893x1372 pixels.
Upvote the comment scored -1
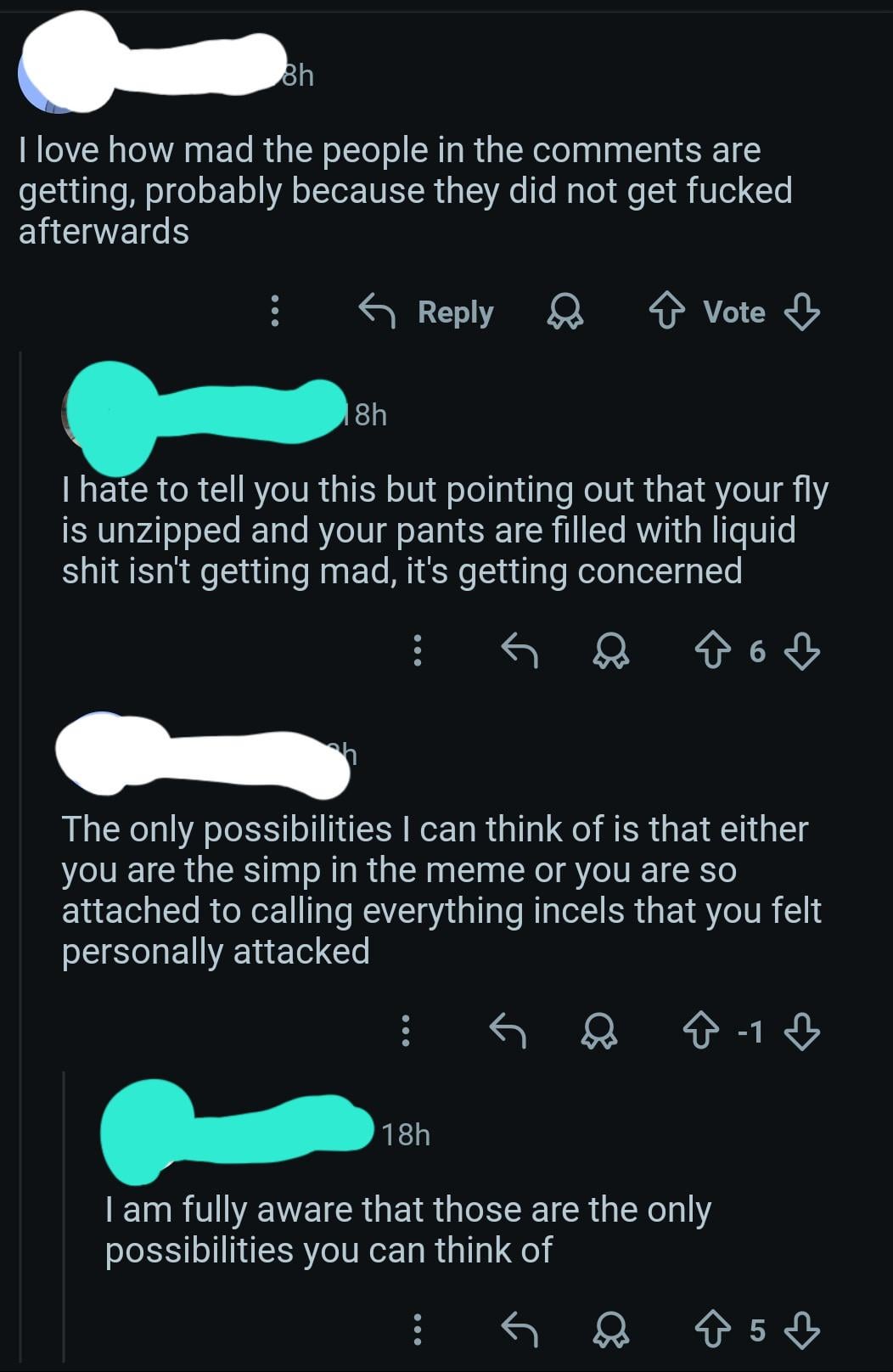click(x=701, y=1032)
